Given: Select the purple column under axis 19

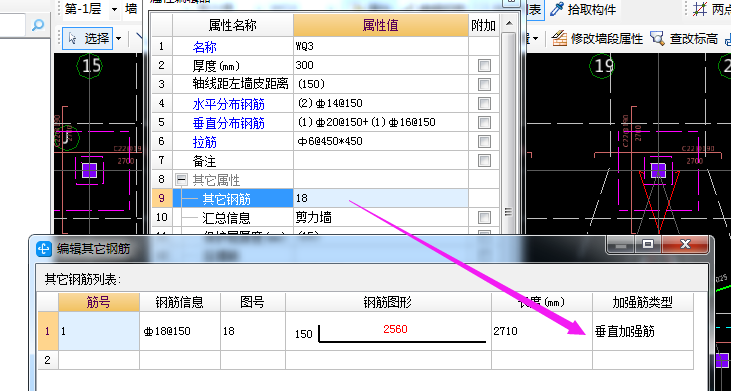Looking at the screenshot, I should 658,171.
